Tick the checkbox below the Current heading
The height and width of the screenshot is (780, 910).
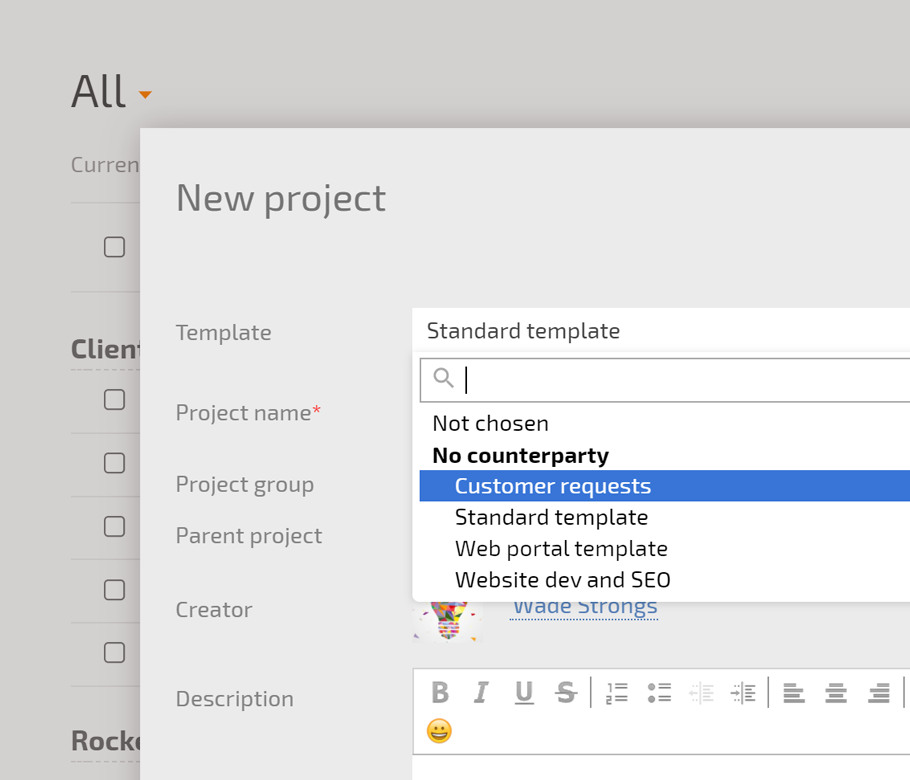point(115,247)
